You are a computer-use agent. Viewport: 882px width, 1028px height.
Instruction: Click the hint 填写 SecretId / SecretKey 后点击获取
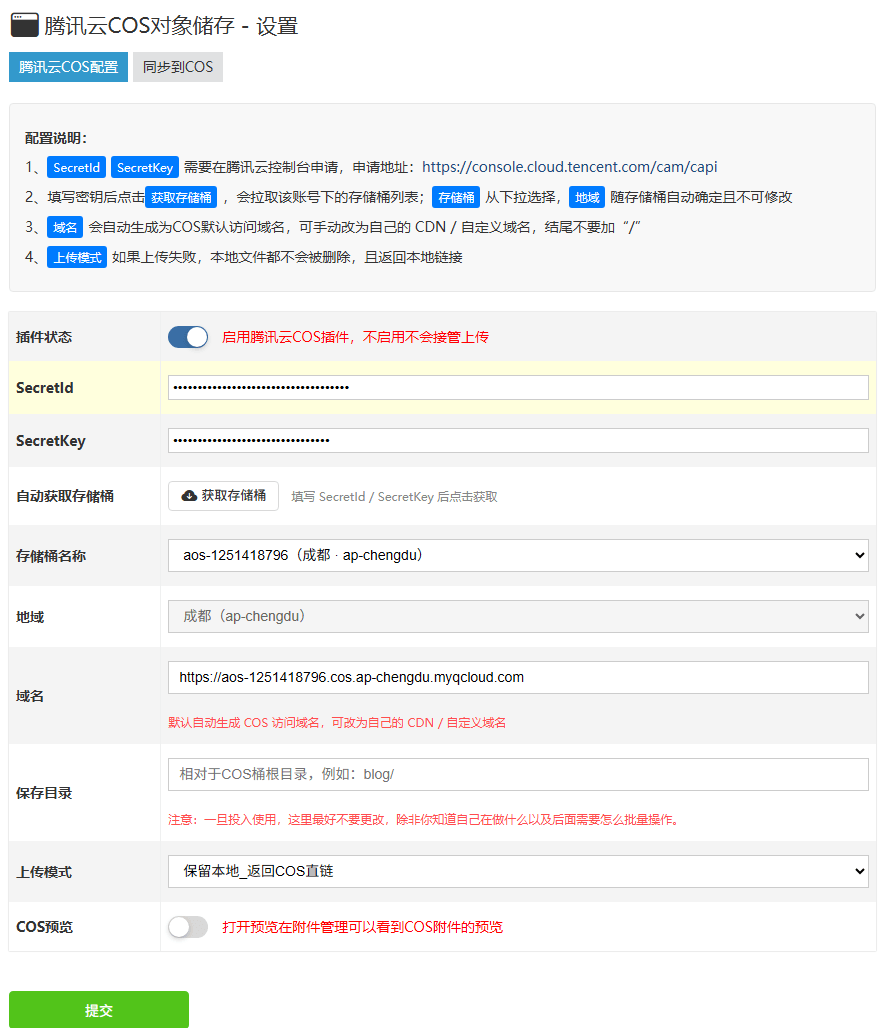click(394, 497)
